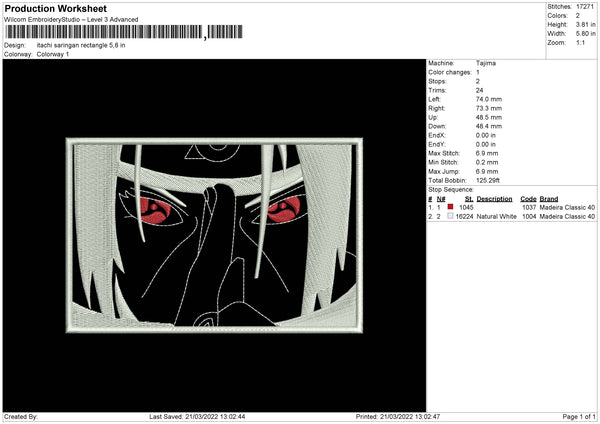
Task: Click the Trims value '24'
Action: tap(479, 90)
